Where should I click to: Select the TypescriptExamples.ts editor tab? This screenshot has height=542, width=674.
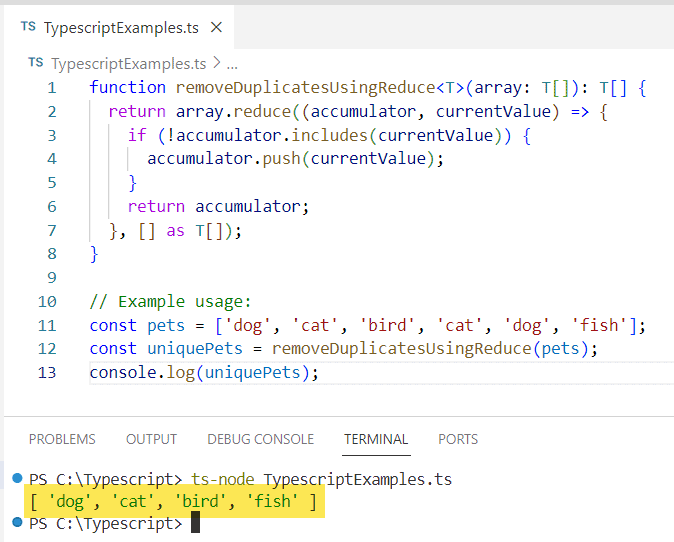click(119, 28)
